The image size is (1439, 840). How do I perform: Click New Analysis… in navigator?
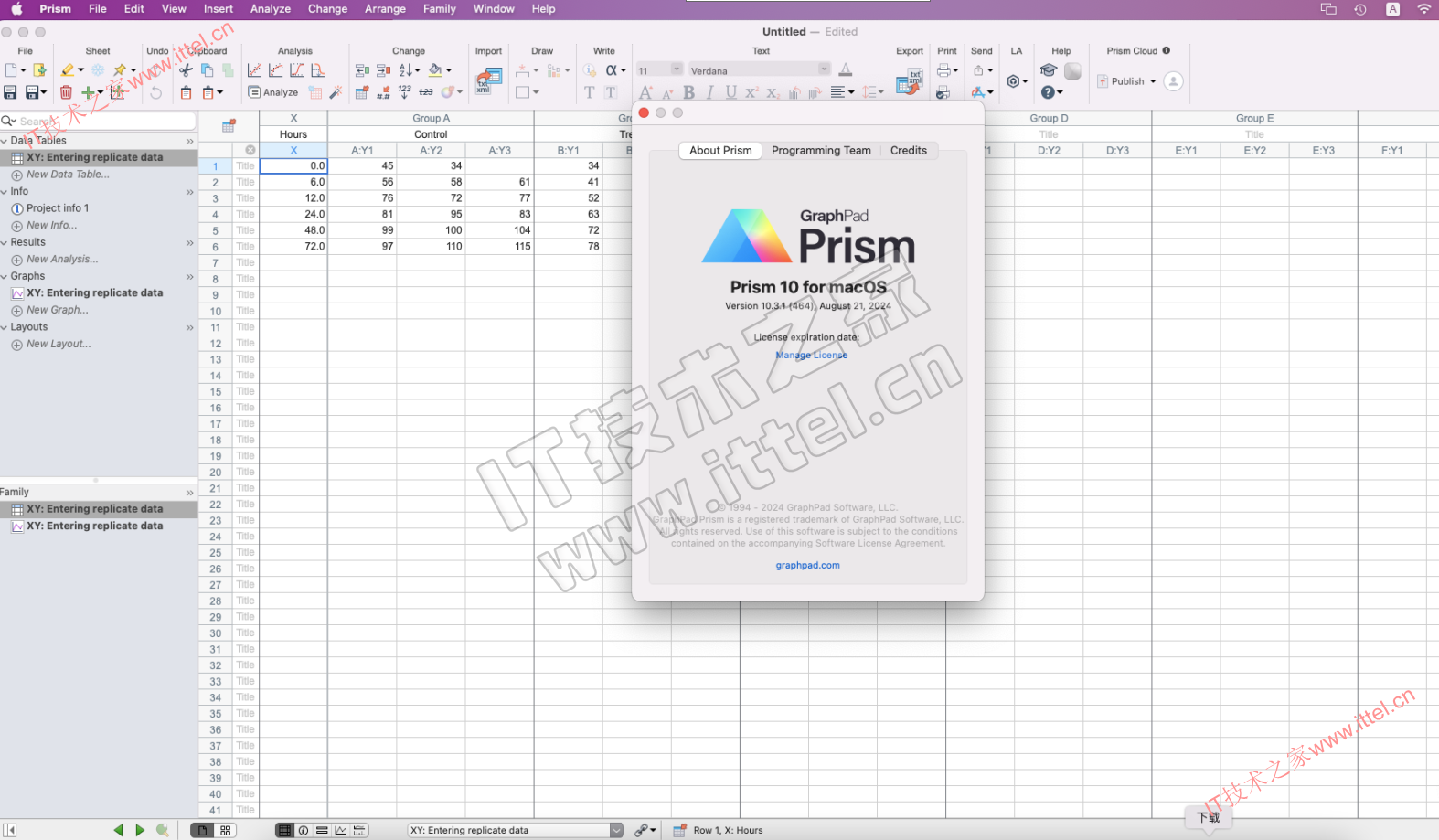point(62,260)
